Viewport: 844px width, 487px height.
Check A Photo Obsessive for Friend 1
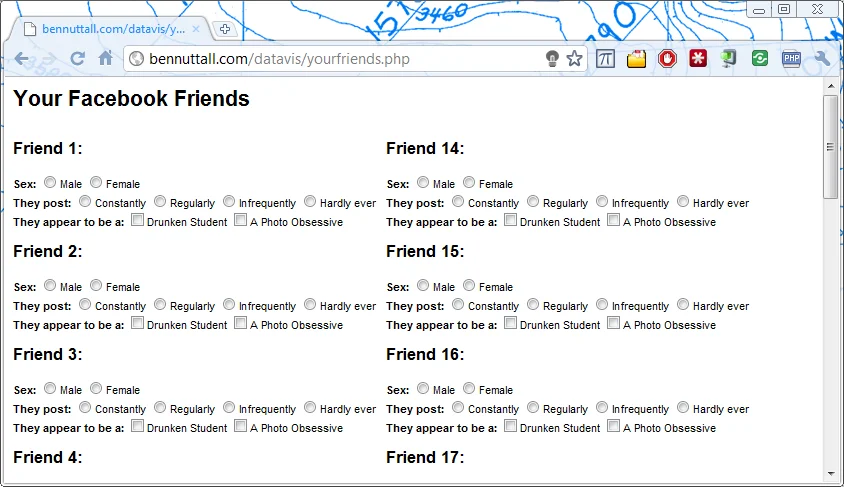(x=241, y=220)
